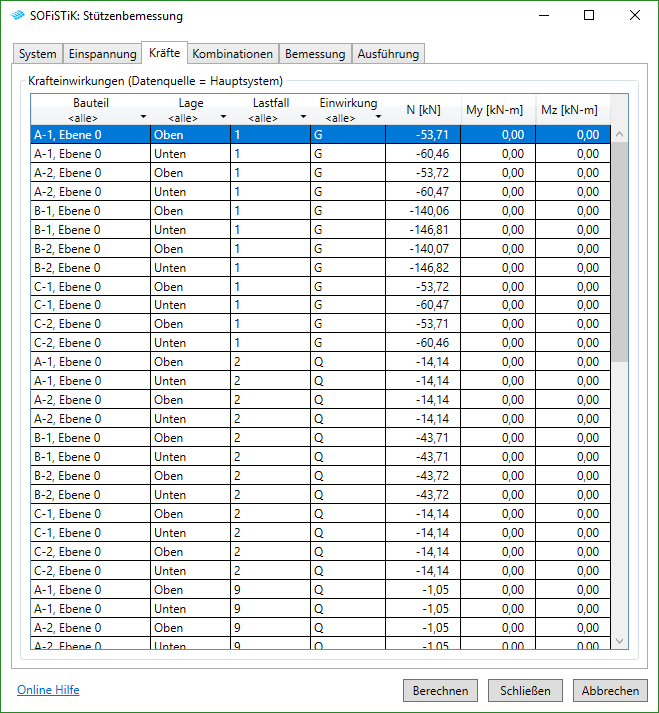Open the Einspannung tab
Screen dimensions: 659x713
coord(102,54)
